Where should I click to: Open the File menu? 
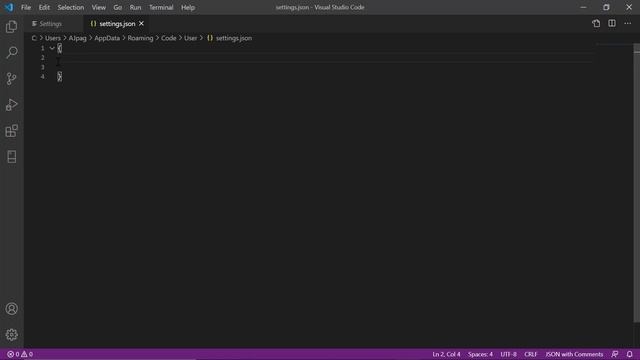click(26, 7)
